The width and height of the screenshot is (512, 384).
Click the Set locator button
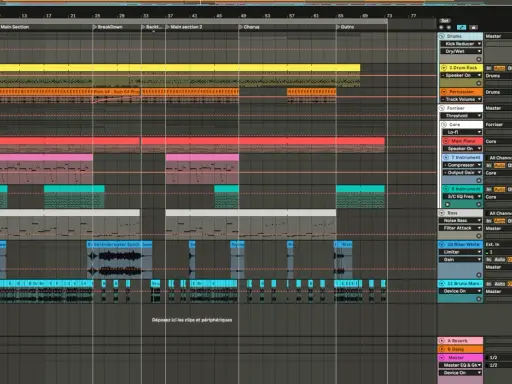tap(445, 21)
